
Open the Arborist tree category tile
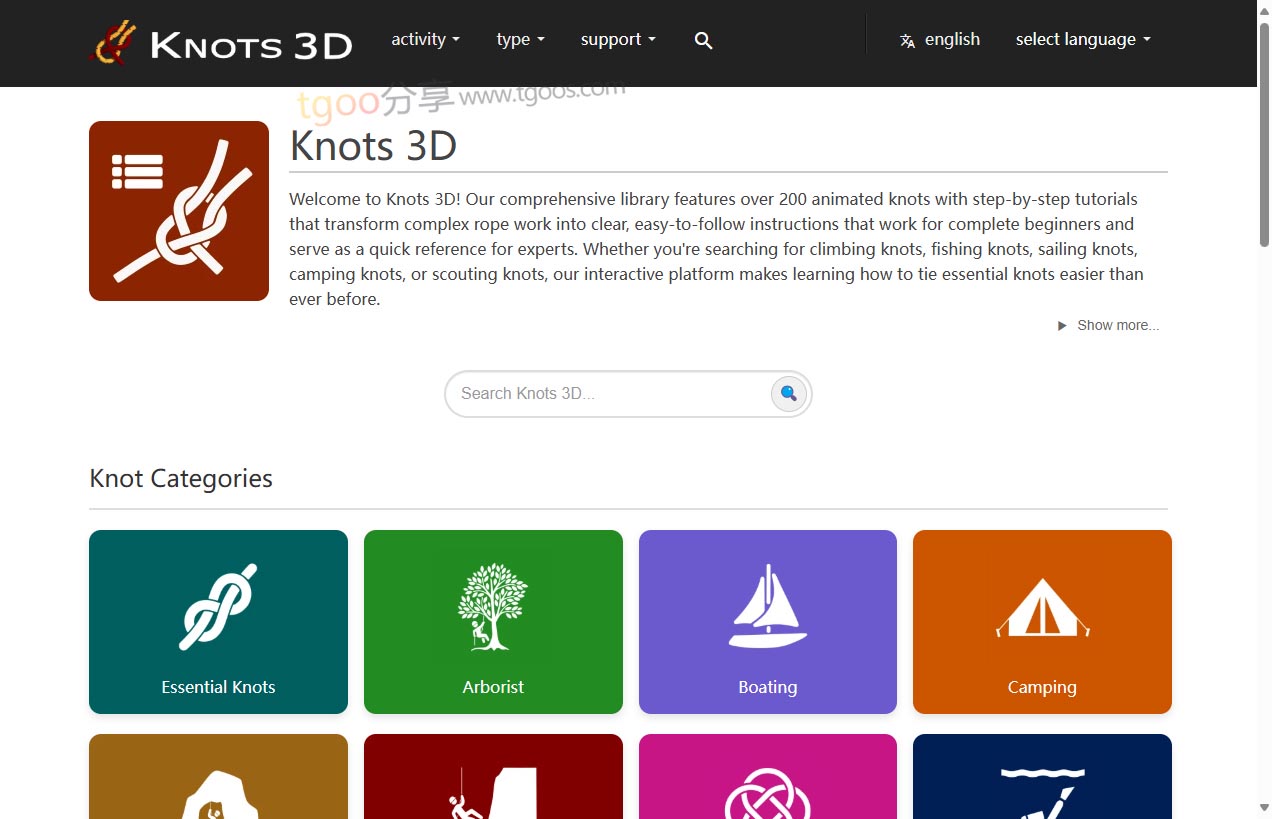tap(493, 621)
